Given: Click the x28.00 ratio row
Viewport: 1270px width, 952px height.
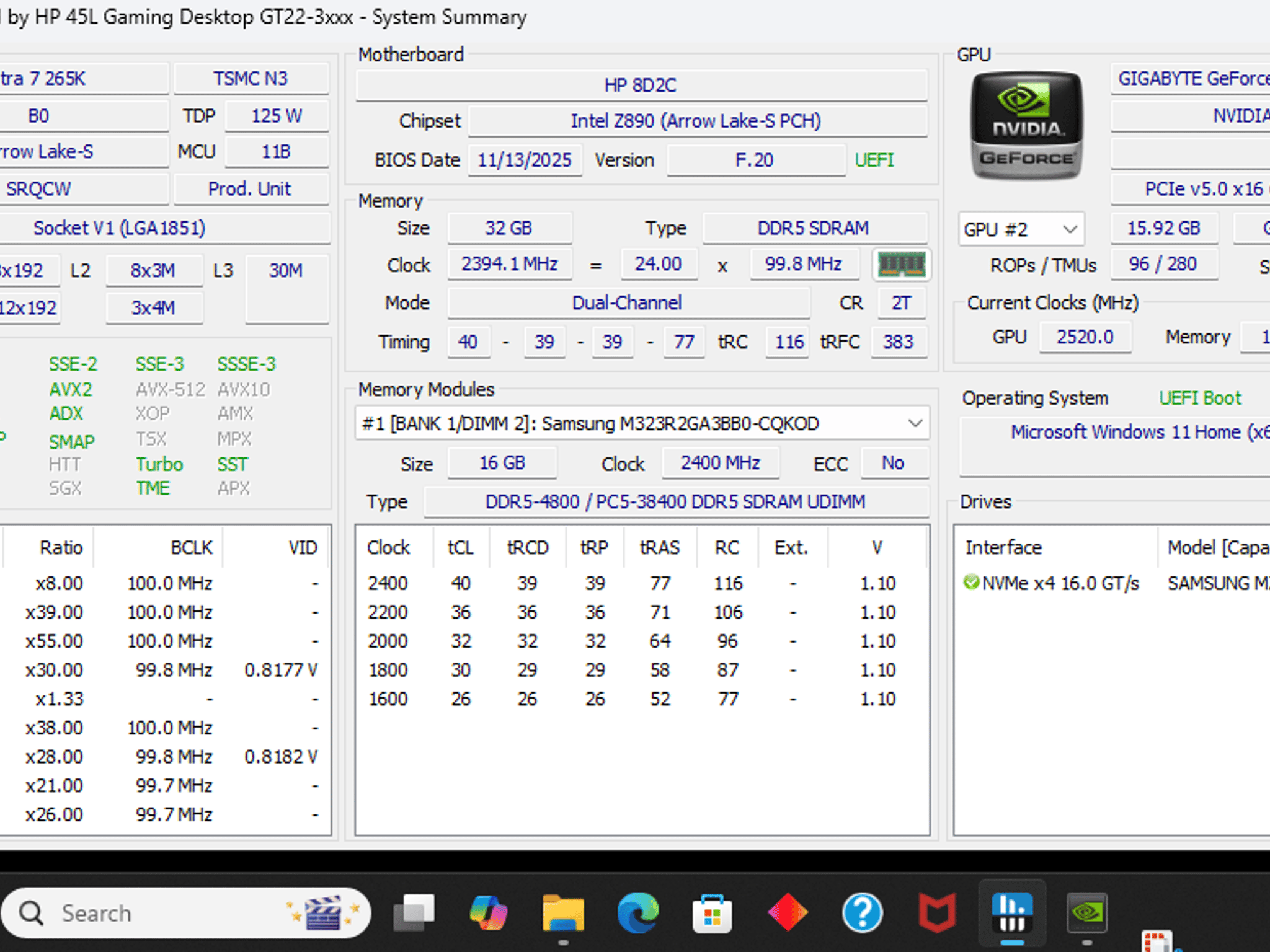Looking at the screenshot, I should [x=165, y=757].
